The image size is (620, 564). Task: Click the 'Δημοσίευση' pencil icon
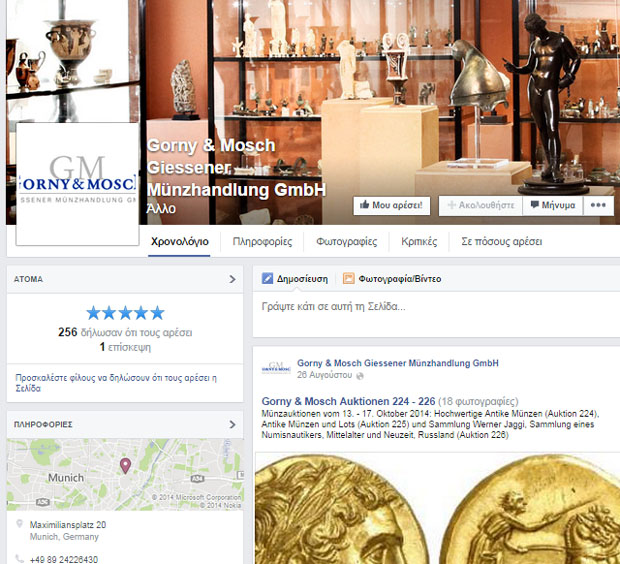267,279
